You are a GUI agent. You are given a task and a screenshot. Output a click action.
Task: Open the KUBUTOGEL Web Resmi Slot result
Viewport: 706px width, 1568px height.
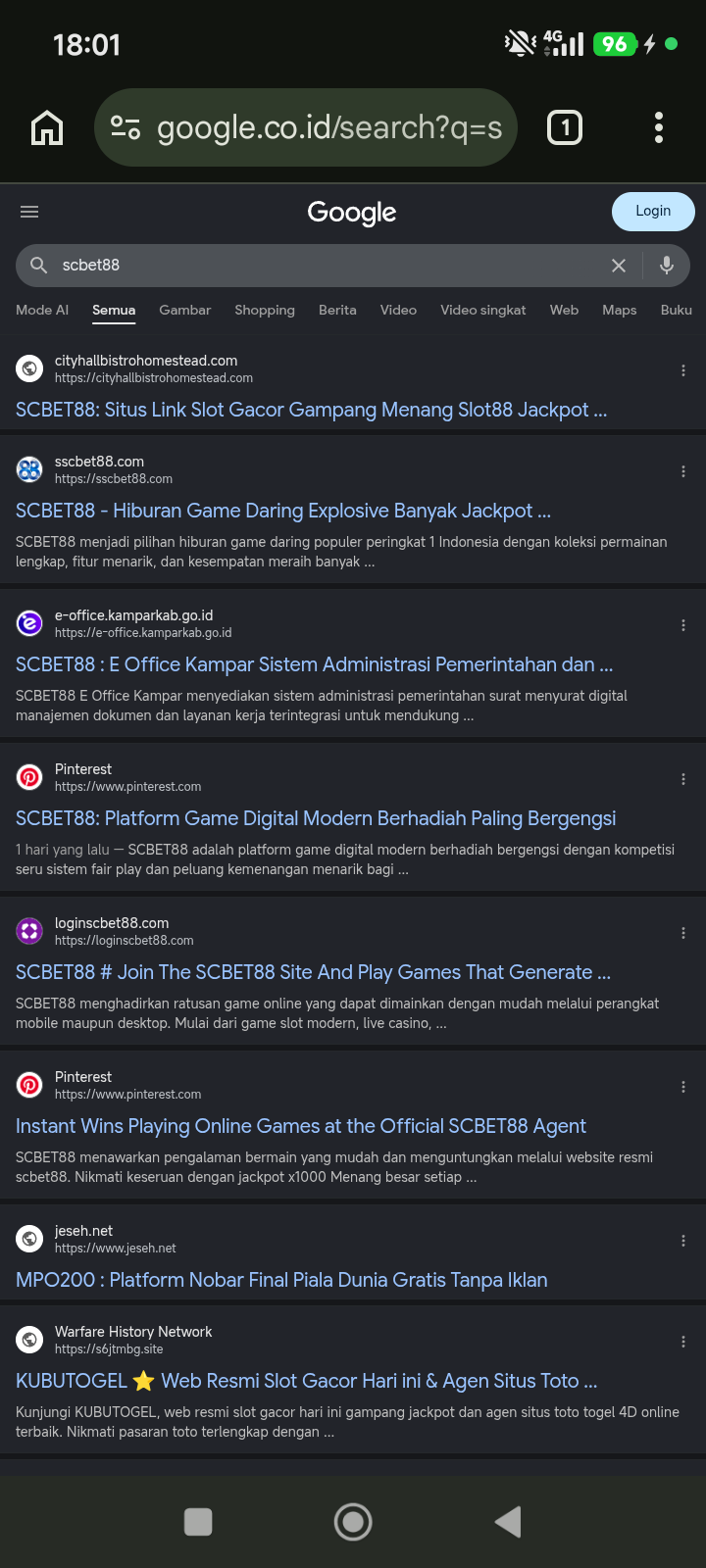(x=306, y=1381)
